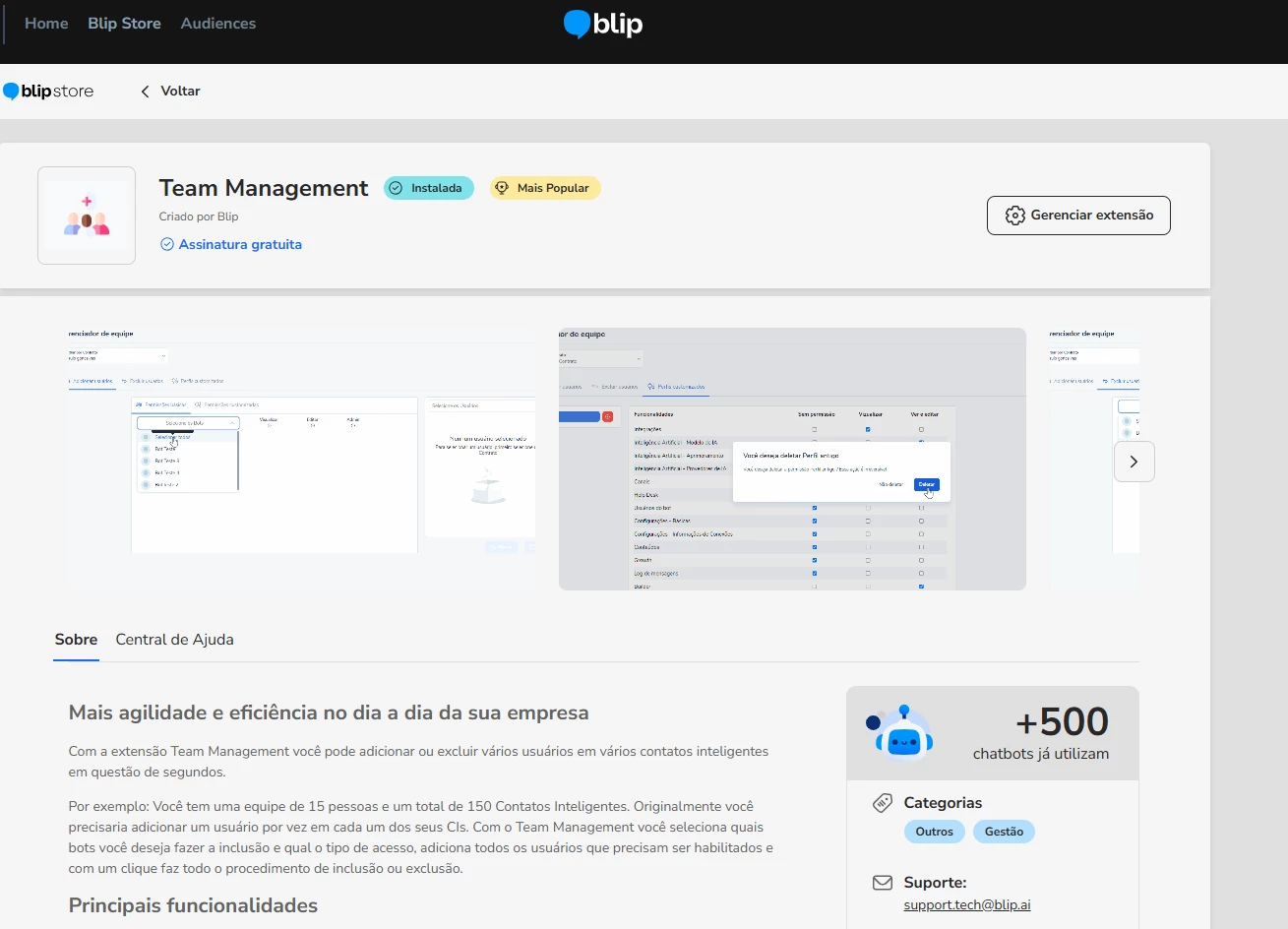This screenshot has width=1288, height=929.
Task: Click the Principais funcionalidades heading
Action: pyautogui.click(x=193, y=905)
